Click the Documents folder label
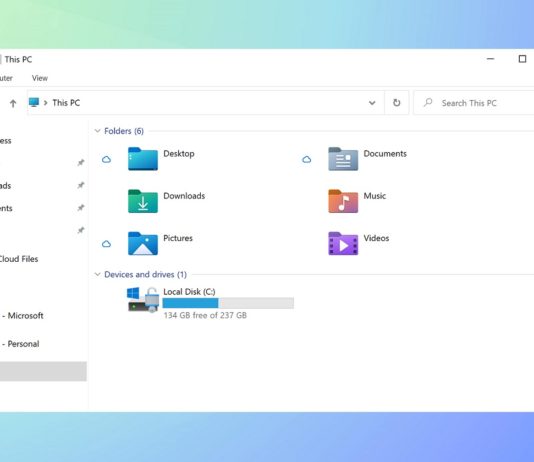534x462 pixels. tap(385, 154)
